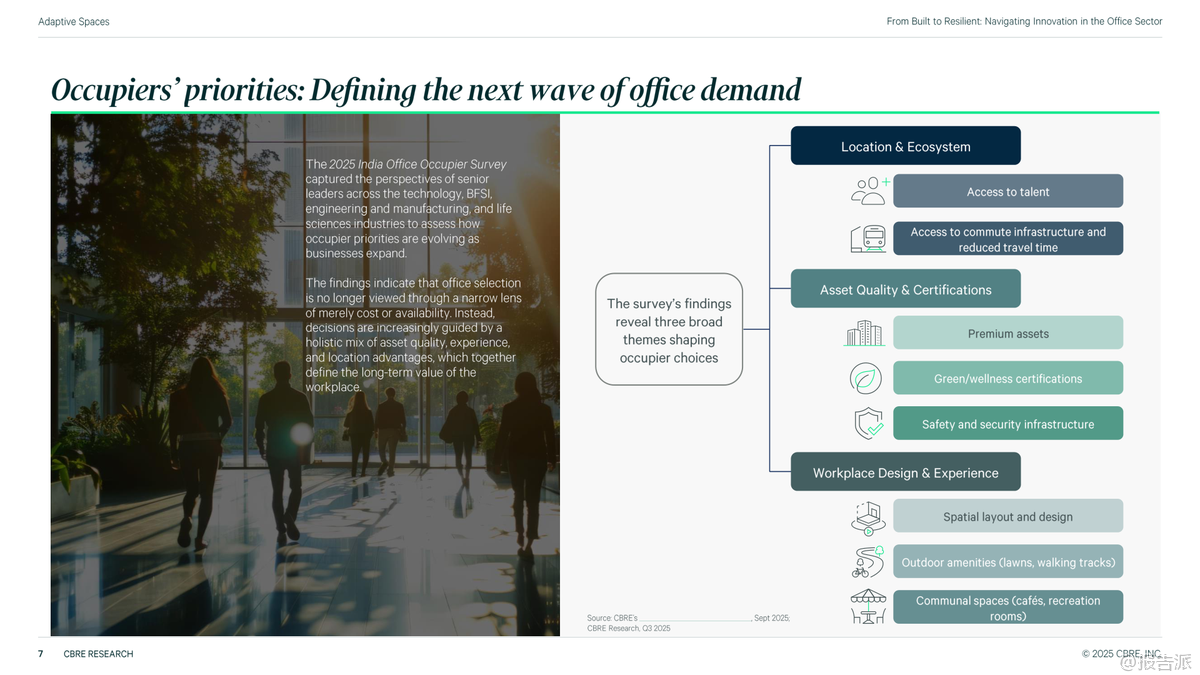Image resolution: width=1200 pixels, height=675 pixels.
Task: Select the Asset Quality & Certifications header
Action: click(905, 290)
